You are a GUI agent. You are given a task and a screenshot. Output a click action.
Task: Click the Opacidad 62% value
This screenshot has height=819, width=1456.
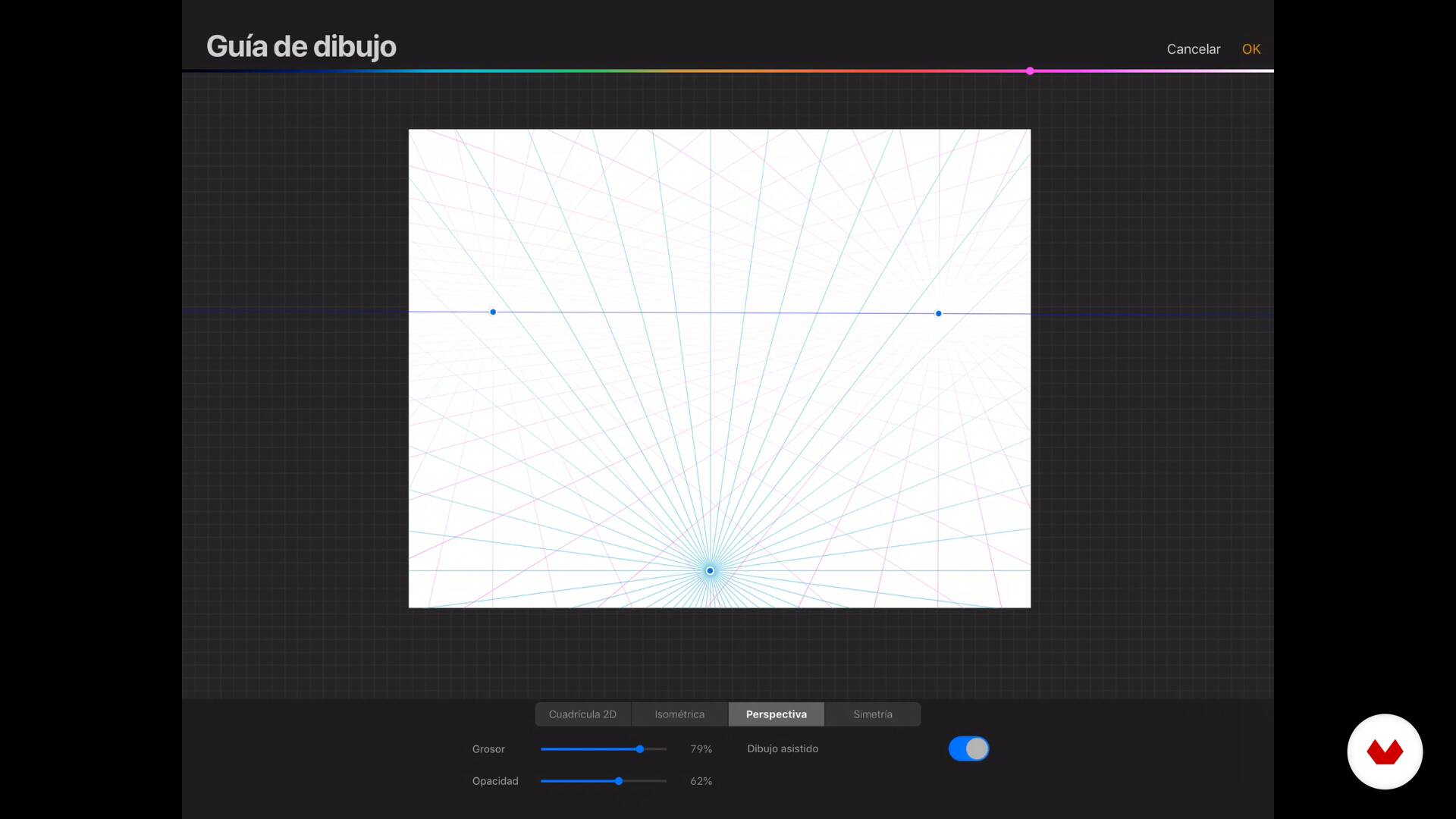(x=701, y=781)
